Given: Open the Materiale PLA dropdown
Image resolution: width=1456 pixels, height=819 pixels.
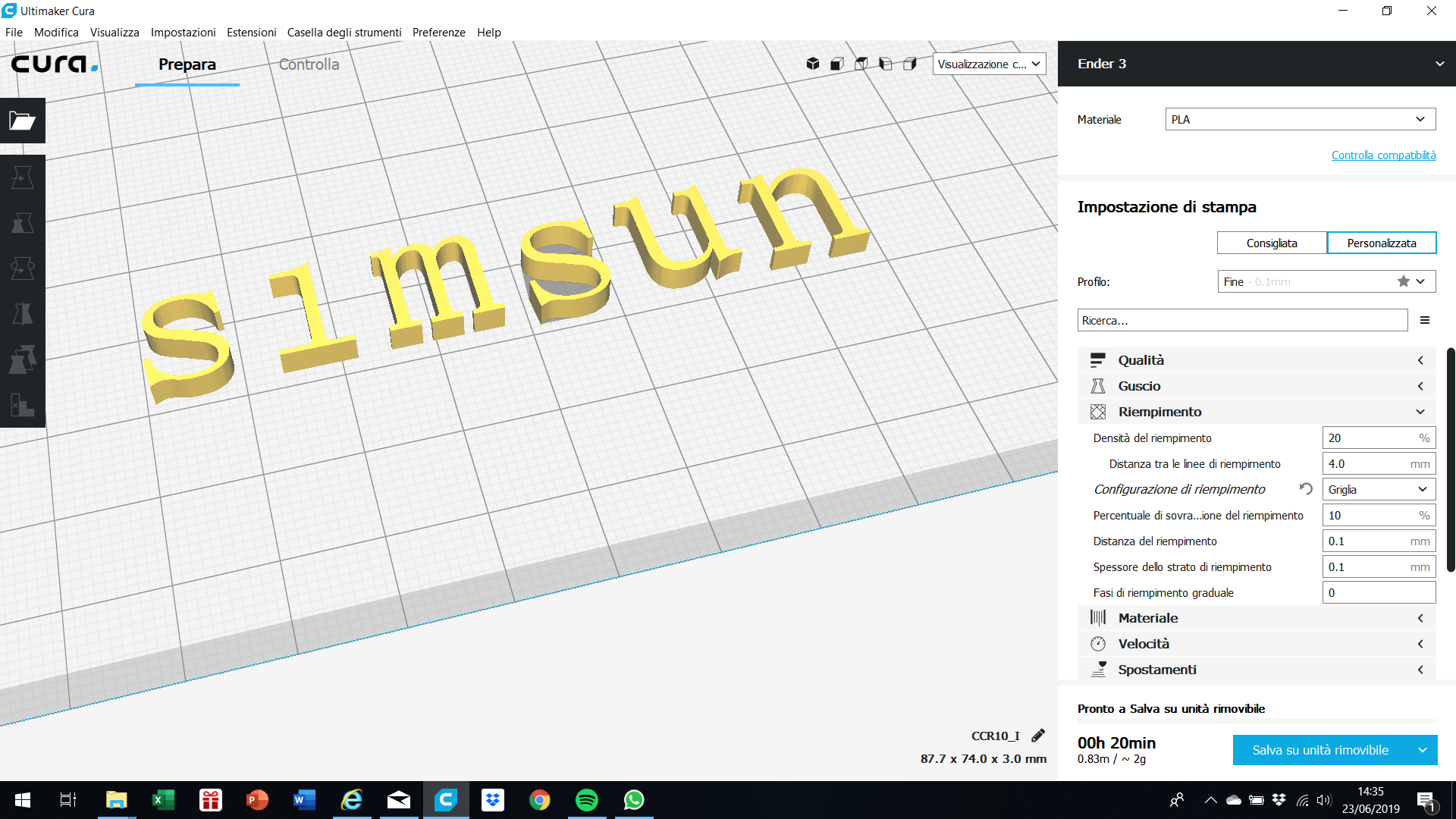Looking at the screenshot, I should tap(1299, 119).
